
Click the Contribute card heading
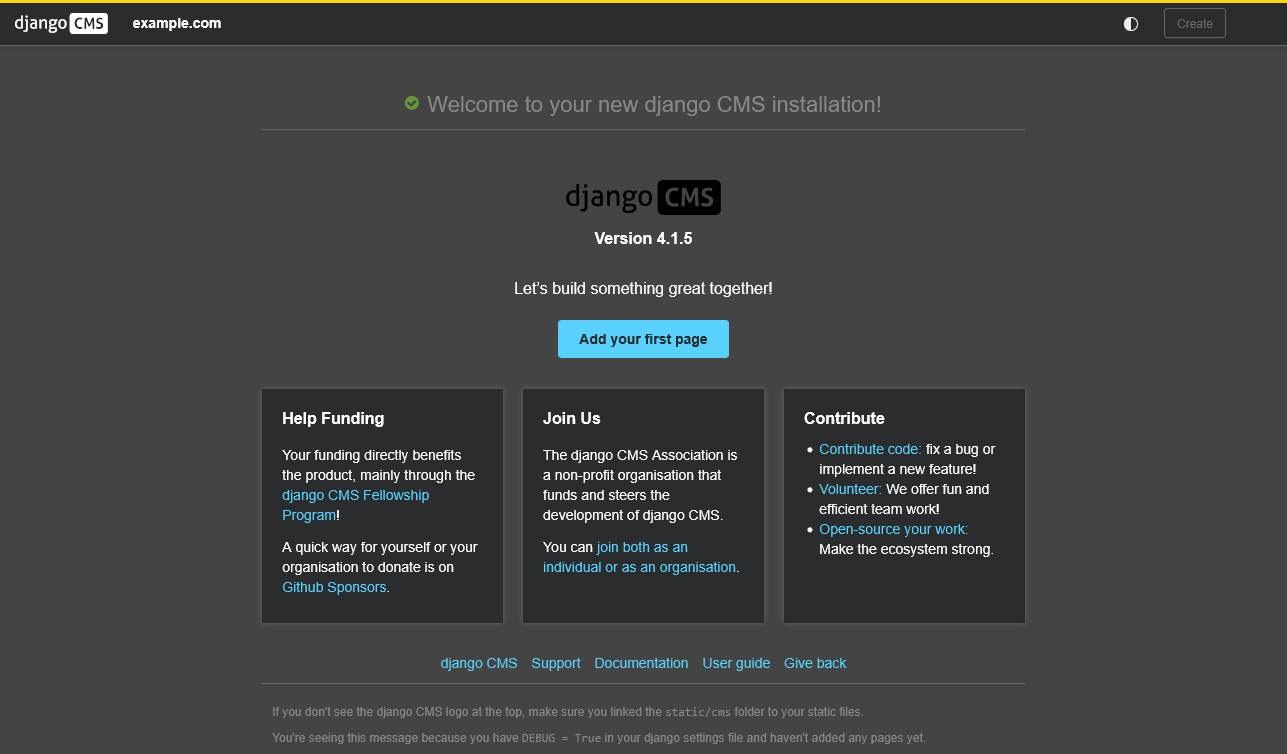click(844, 418)
